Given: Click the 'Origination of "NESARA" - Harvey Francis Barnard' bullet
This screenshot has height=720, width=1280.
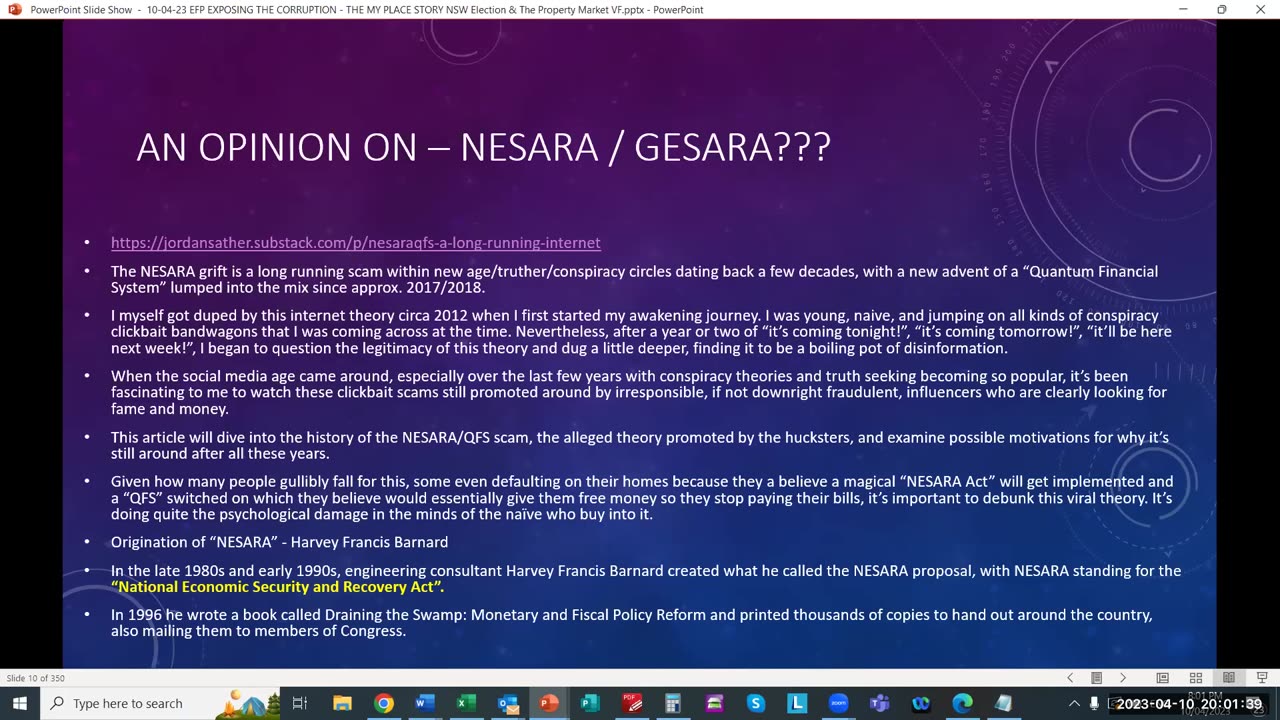Looking at the screenshot, I should pos(279,542).
